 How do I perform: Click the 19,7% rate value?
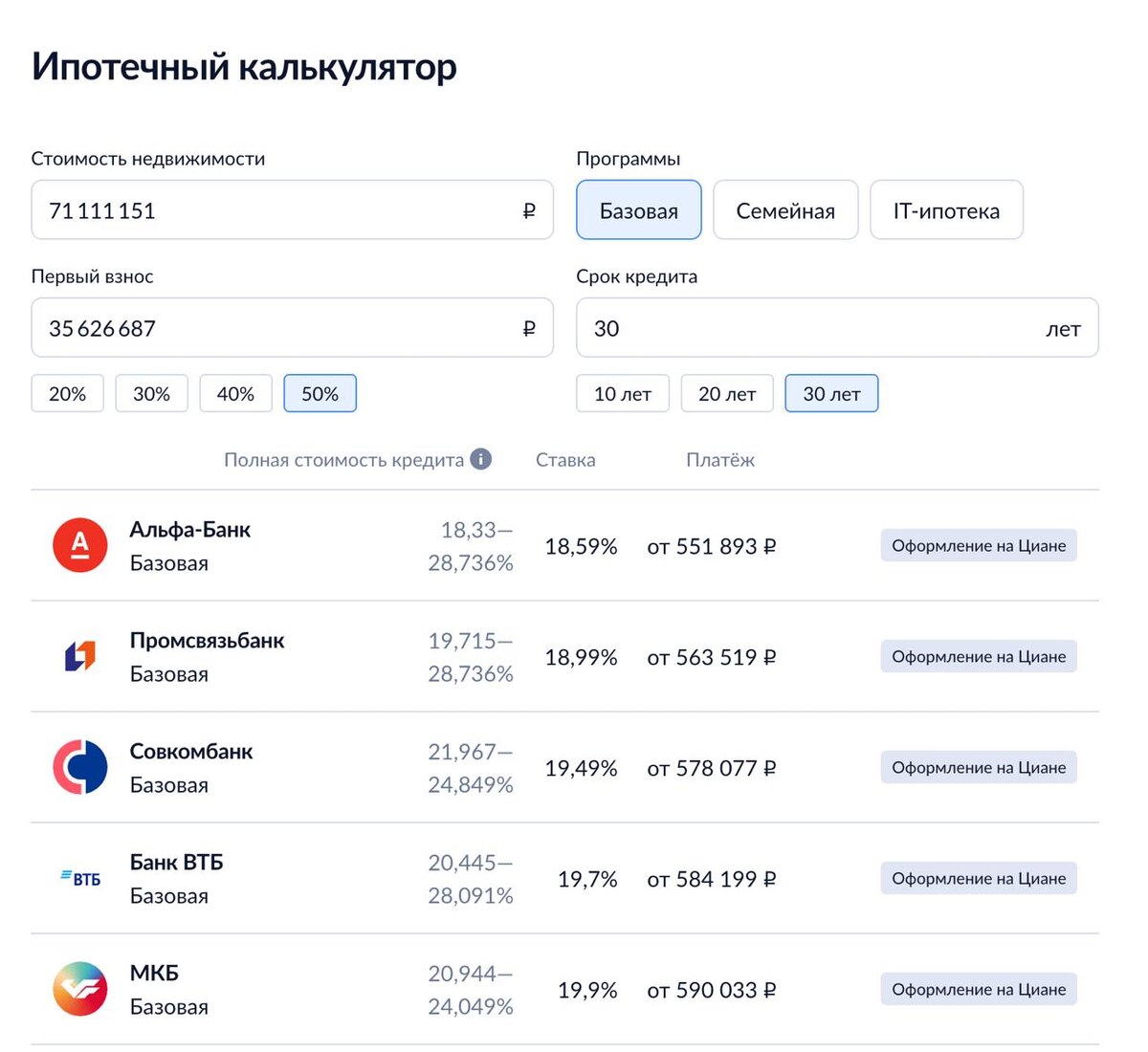pyautogui.click(x=587, y=879)
